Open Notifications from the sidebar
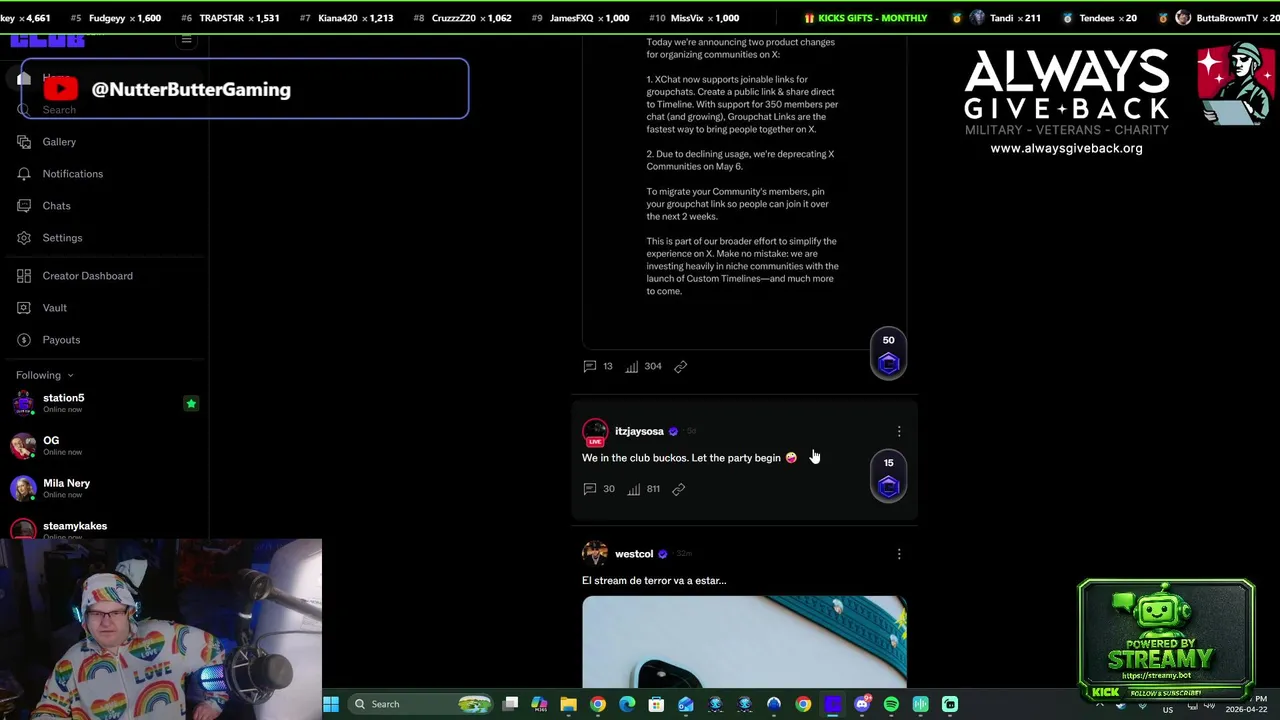 (x=72, y=174)
